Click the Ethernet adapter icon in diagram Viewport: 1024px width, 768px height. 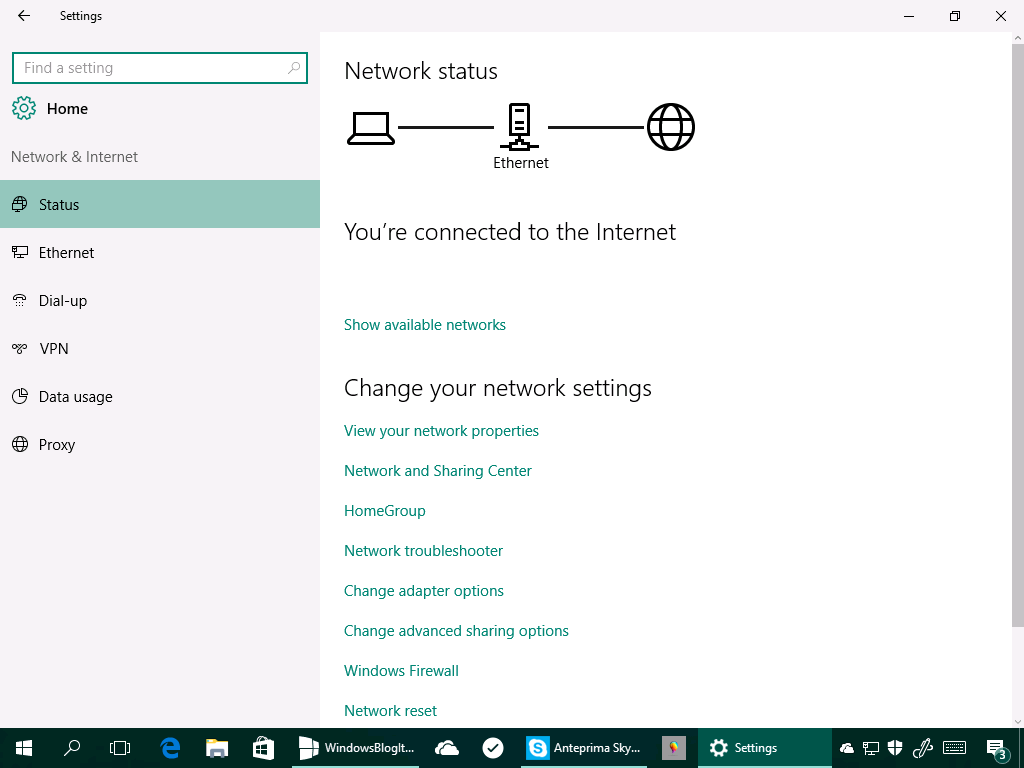520,127
